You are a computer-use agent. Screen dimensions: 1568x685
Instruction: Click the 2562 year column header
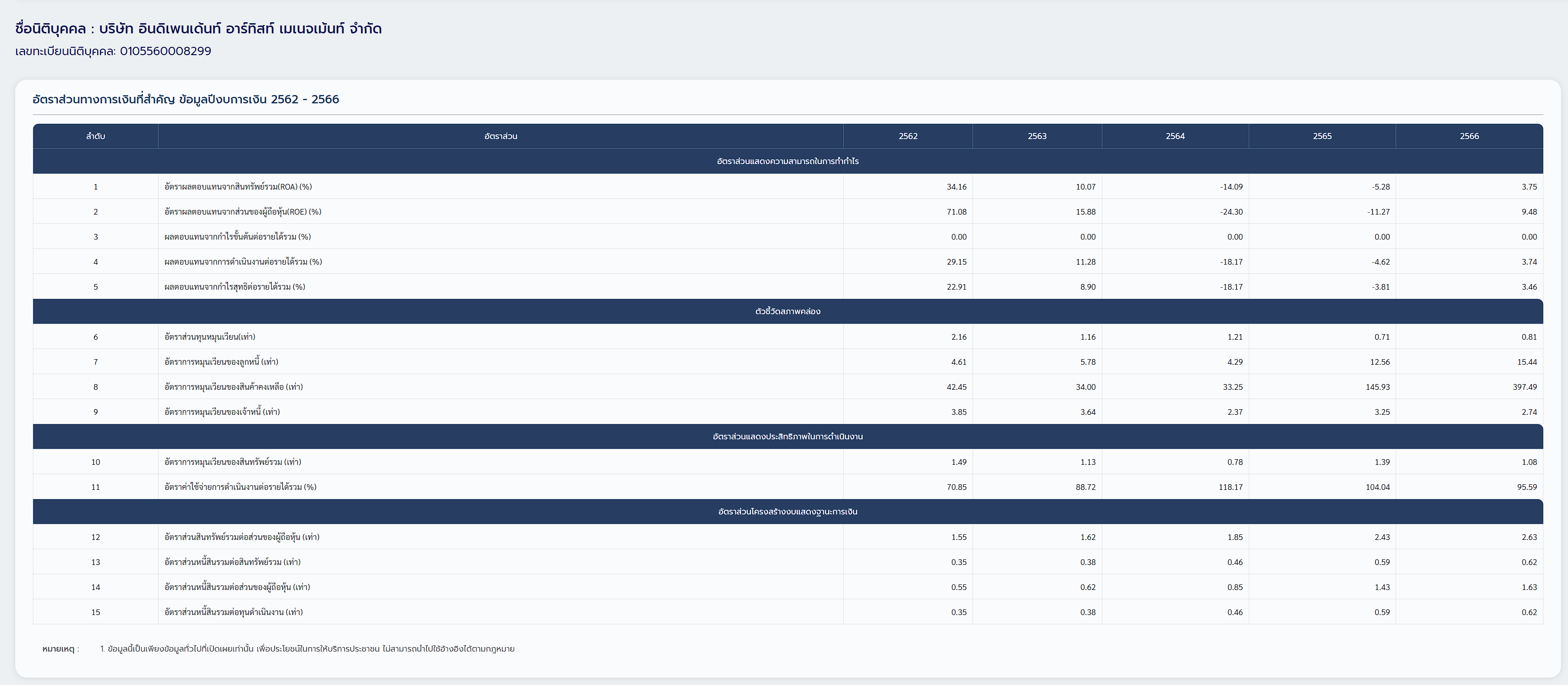[908, 136]
